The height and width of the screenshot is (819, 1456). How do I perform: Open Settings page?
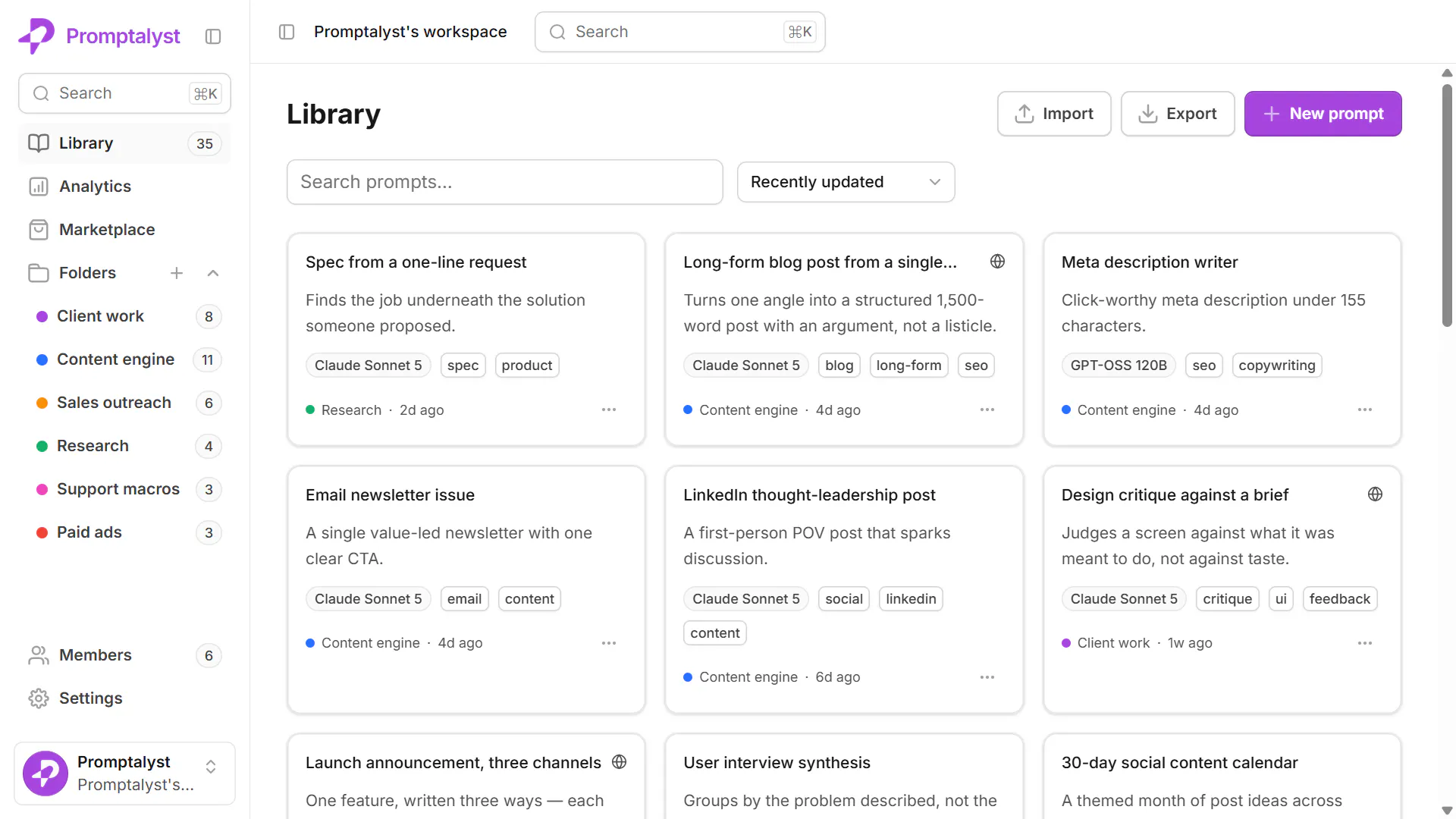tap(124, 698)
